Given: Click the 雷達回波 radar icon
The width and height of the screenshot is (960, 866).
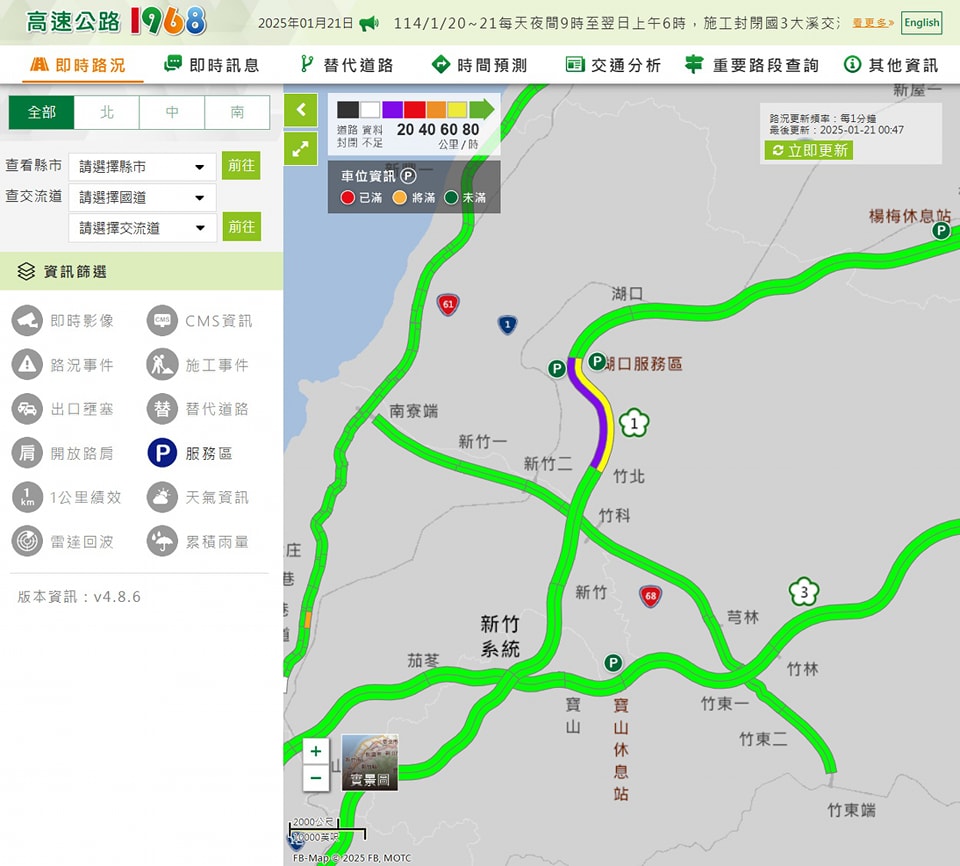Looking at the screenshot, I should pos(27,541).
